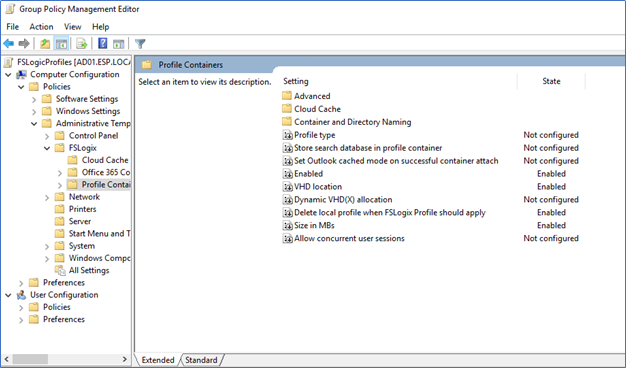
Task: Click the Server folder icon in tree
Action: tap(59, 222)
